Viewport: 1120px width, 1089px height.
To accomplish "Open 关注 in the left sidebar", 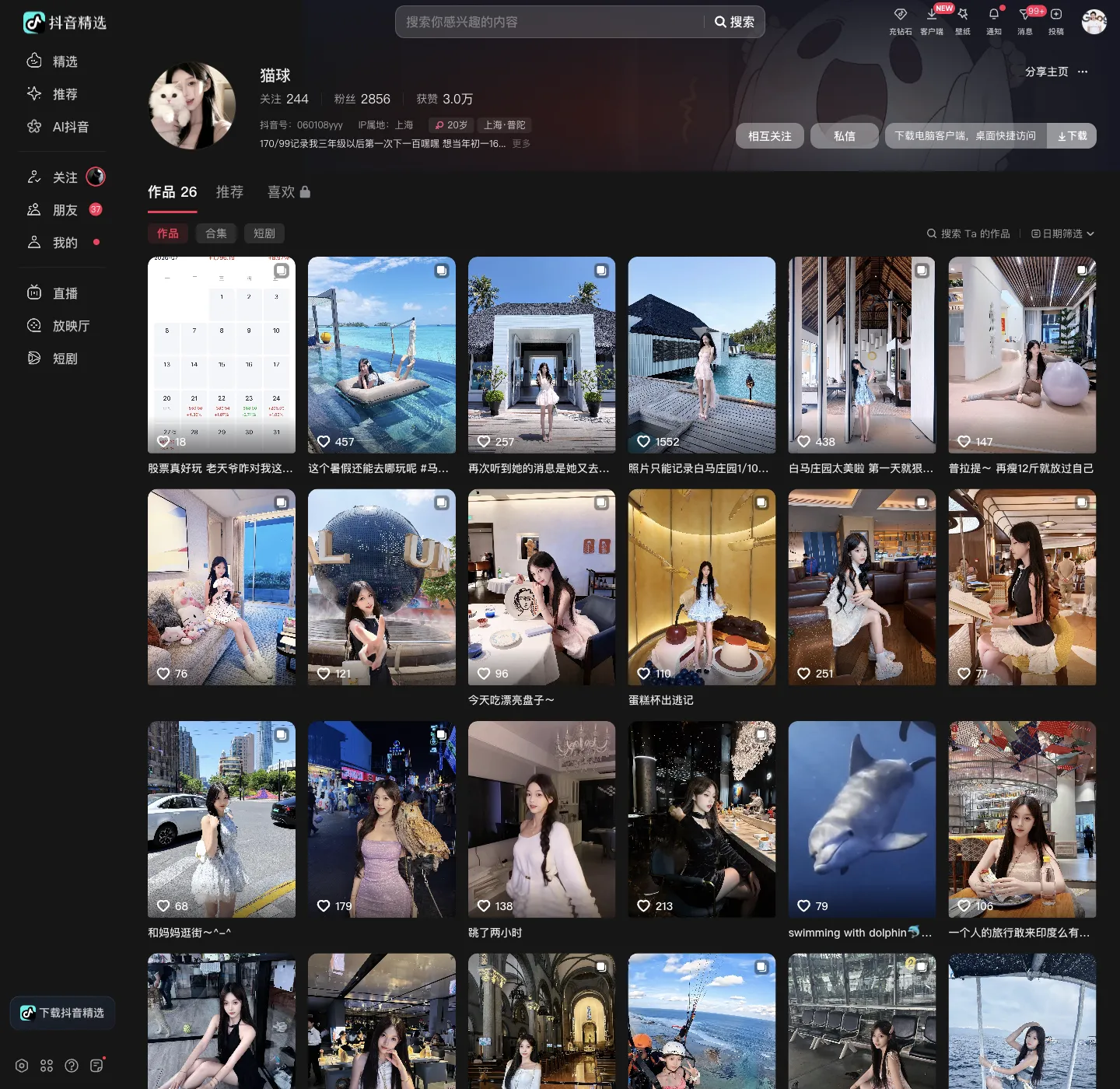I will tap(52, 177).
